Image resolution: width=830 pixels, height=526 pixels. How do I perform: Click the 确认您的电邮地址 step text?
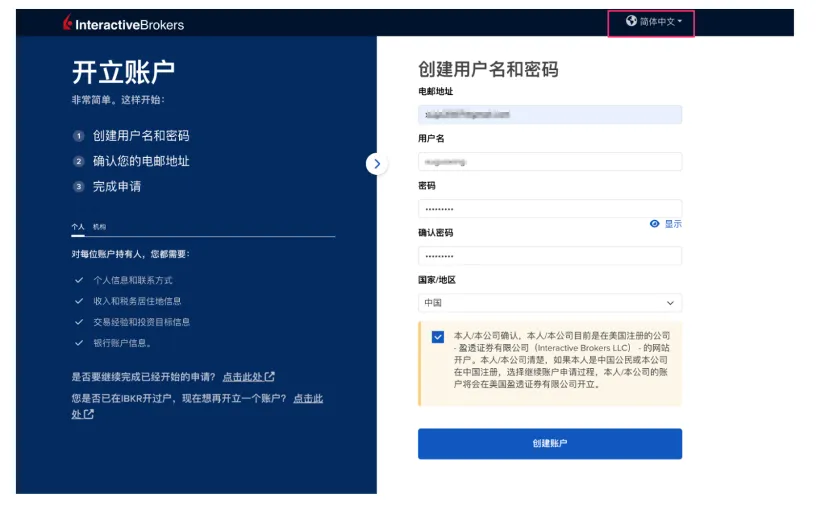[x=141, y=161]
